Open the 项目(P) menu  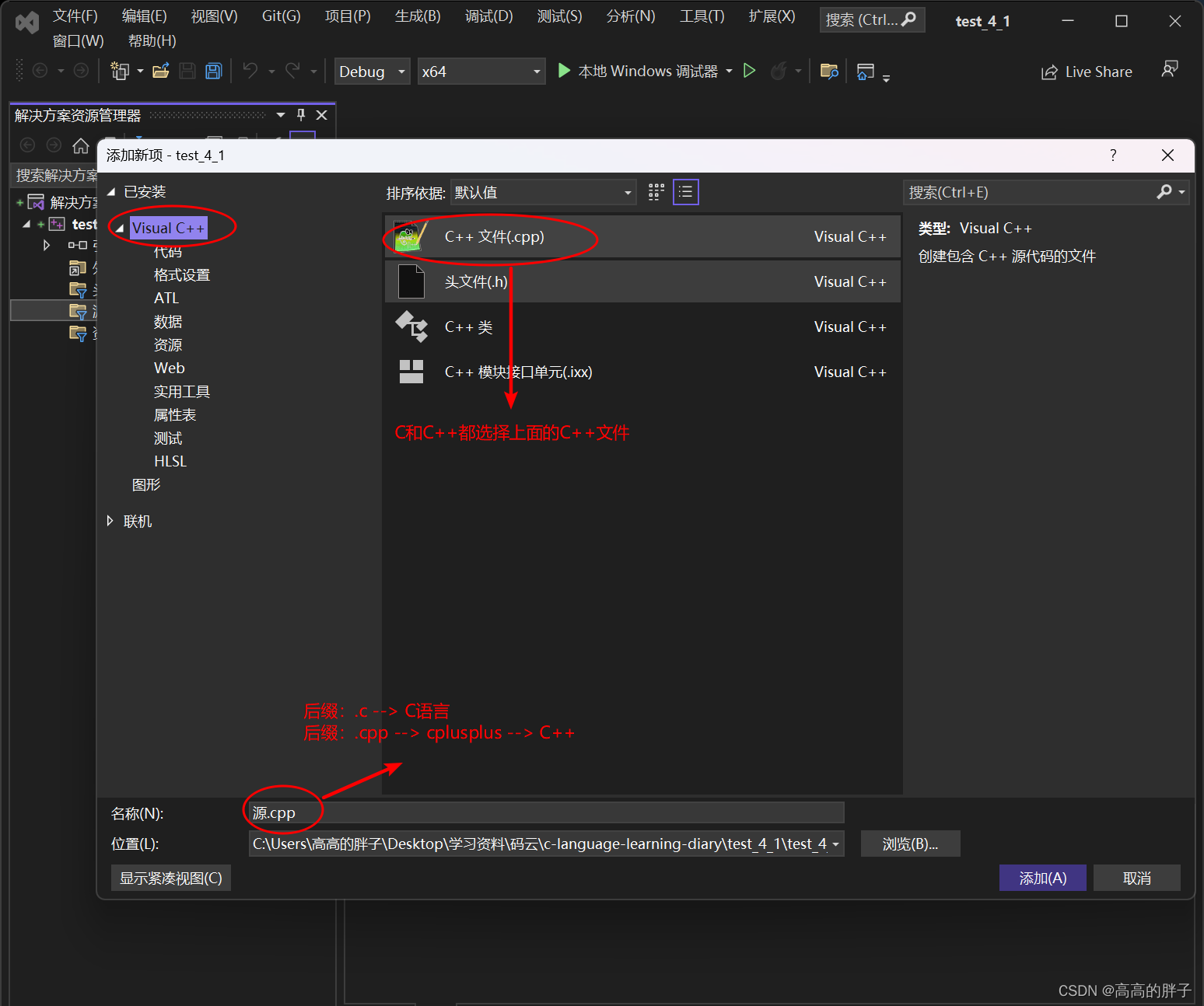click(348, 16)
